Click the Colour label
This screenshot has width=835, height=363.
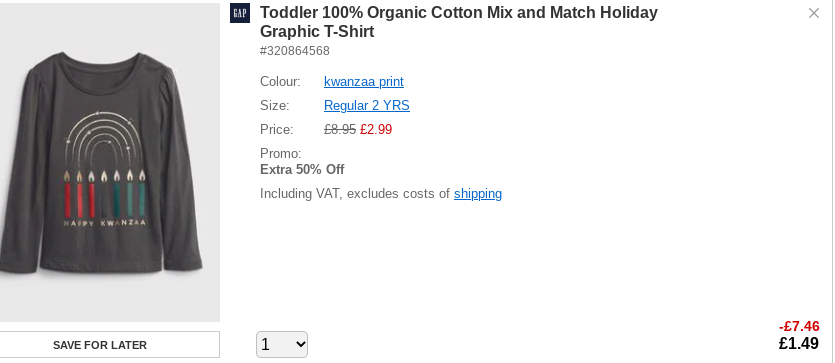click(x=280, y=81)
